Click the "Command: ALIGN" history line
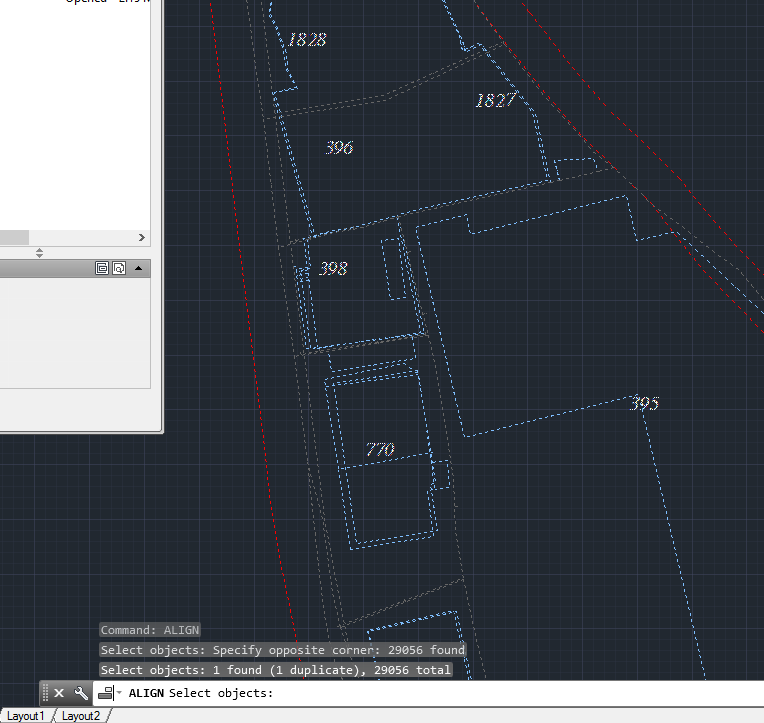Screen dimensions: 764x723 coord(150,630)
